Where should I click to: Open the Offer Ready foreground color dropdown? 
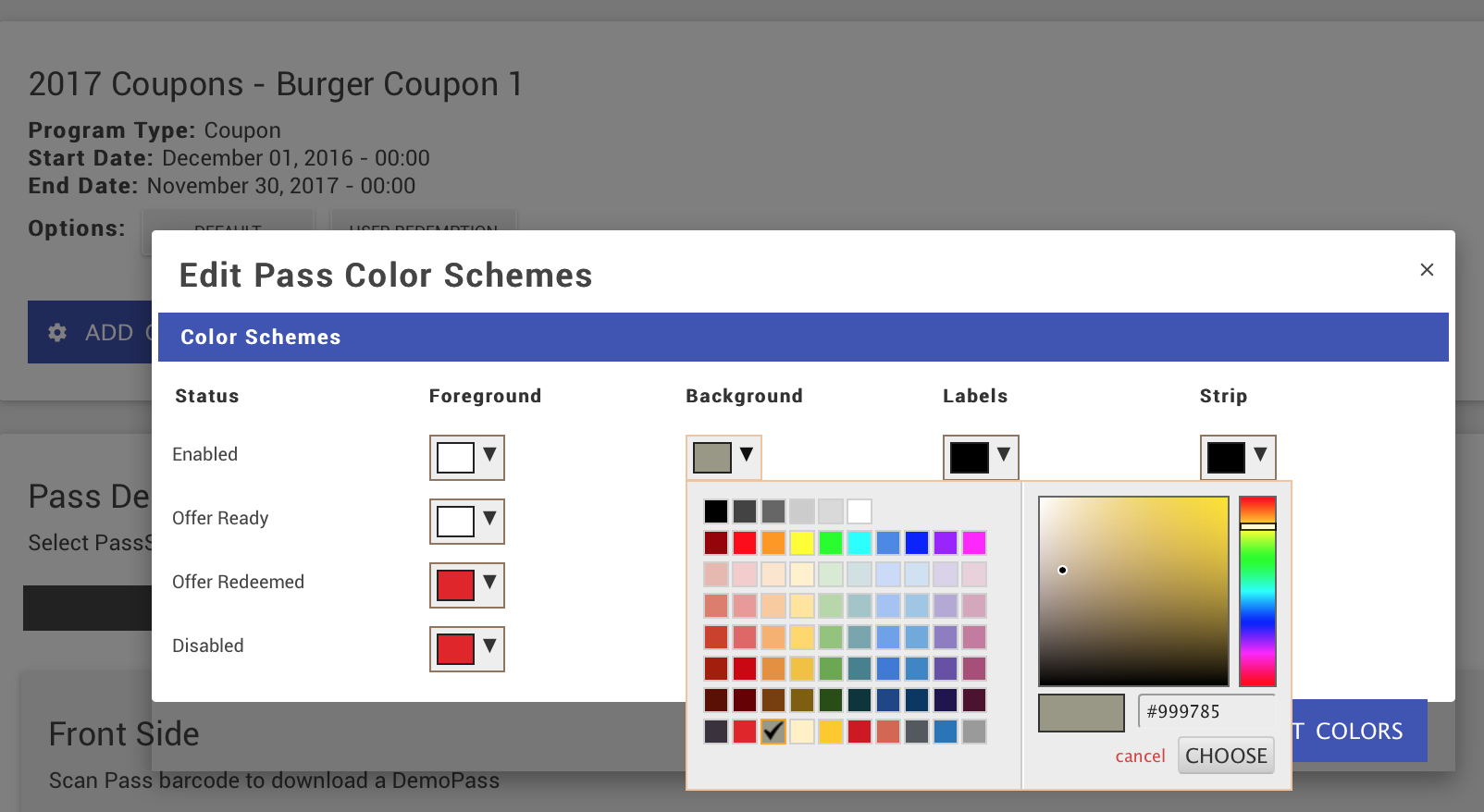click(x=466, y=521)
